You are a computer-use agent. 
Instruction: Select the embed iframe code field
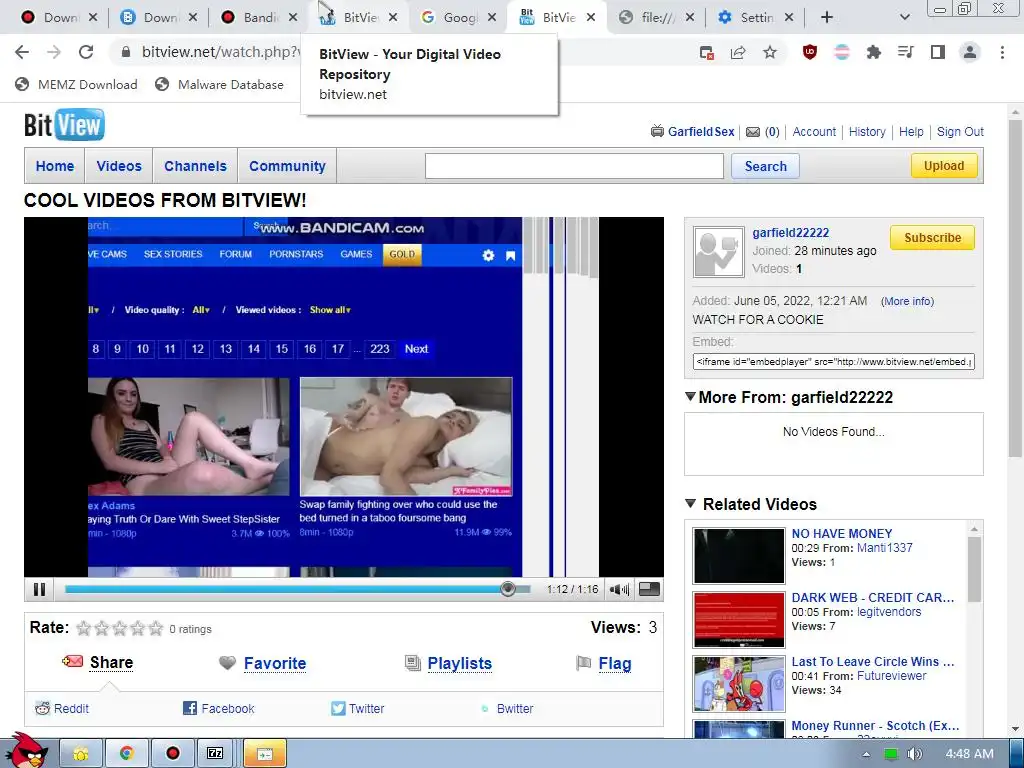[833, 361]
